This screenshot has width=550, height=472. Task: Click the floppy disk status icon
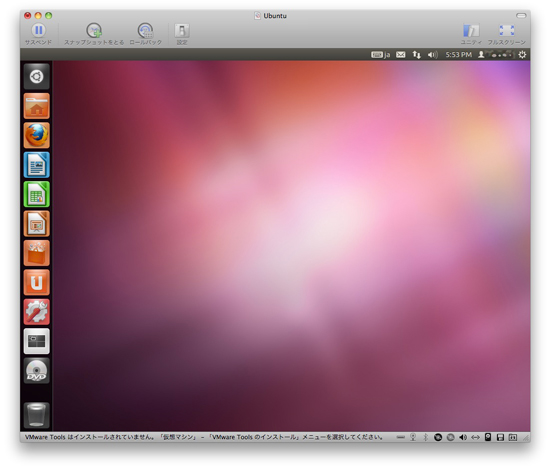tap(501, 437)
